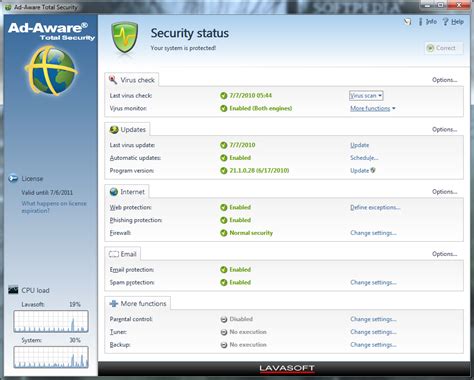474x380 pixels.
Task: Click Update link for program version
Action: (x=359, y=171)
